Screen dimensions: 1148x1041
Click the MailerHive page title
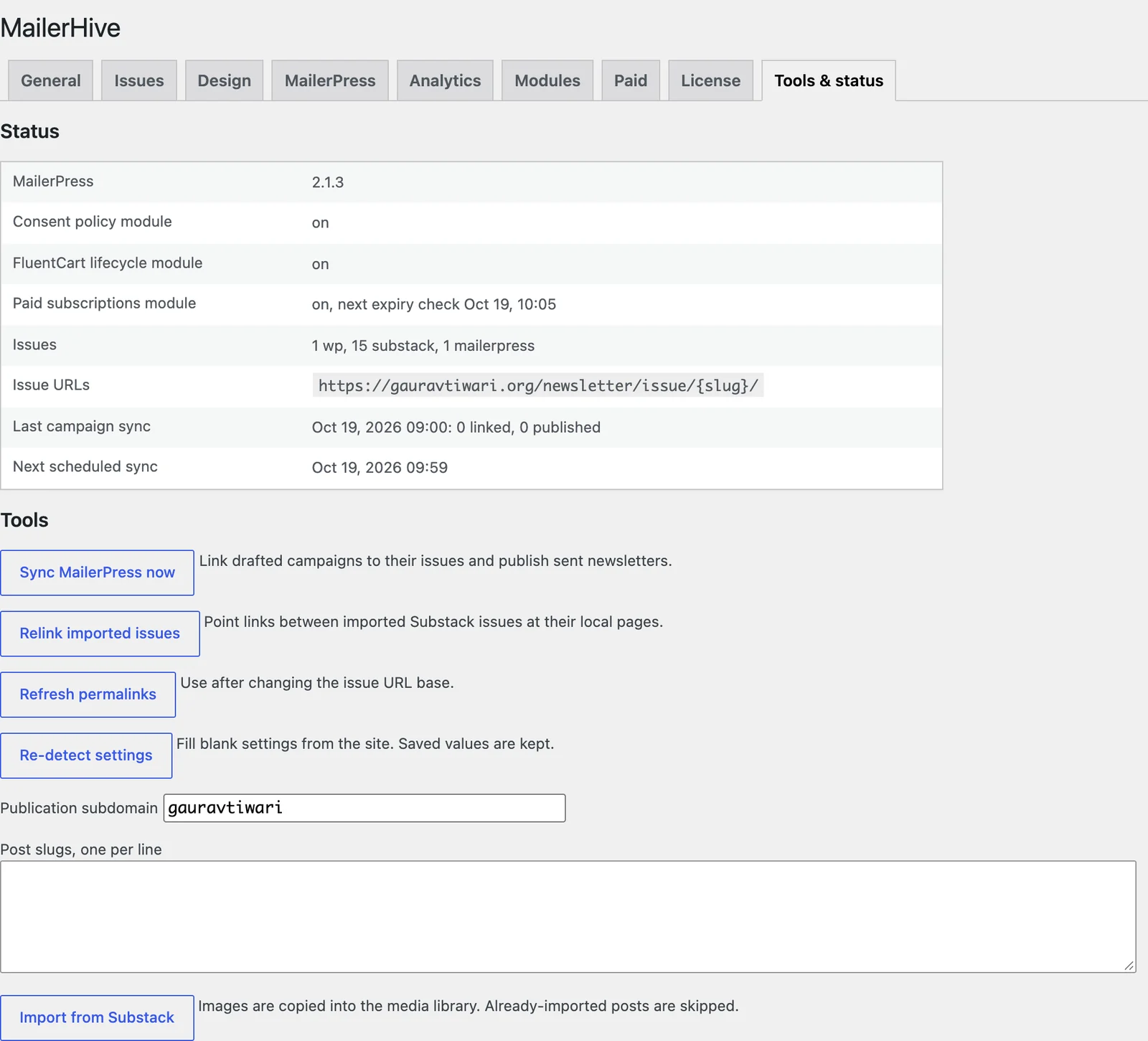click(x=60, y=28)
